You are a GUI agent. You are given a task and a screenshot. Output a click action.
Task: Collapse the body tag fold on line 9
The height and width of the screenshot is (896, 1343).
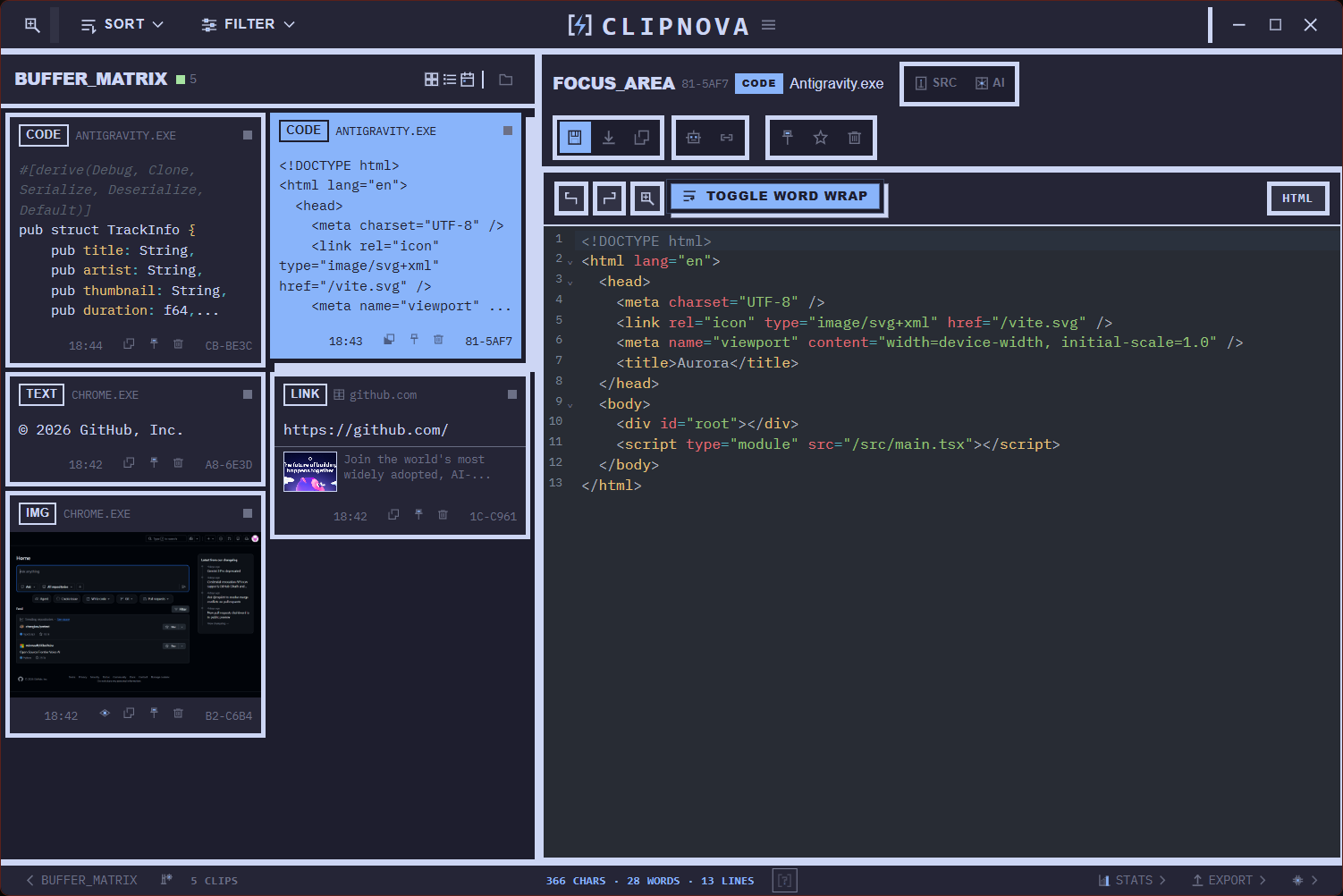[570, 405]
